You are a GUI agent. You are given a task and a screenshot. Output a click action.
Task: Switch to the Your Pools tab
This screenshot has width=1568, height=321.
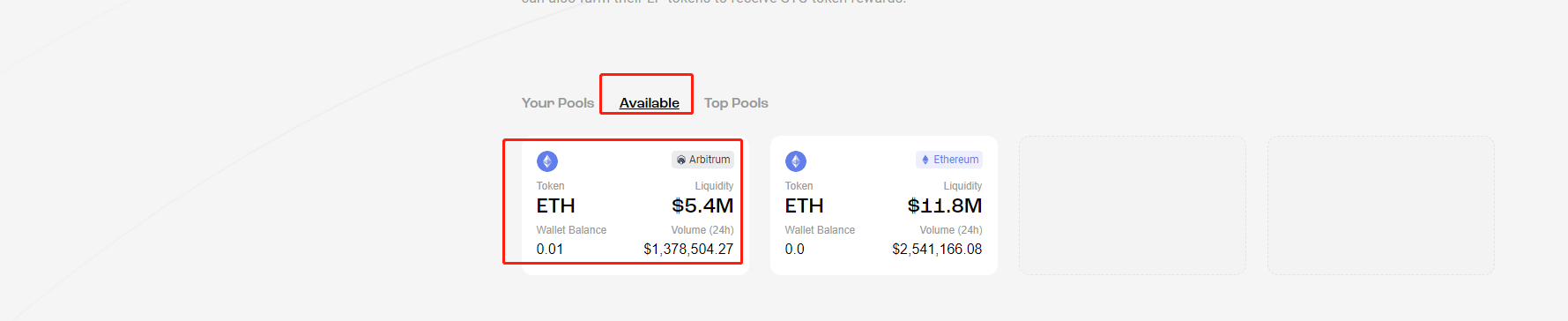[558, 103]
